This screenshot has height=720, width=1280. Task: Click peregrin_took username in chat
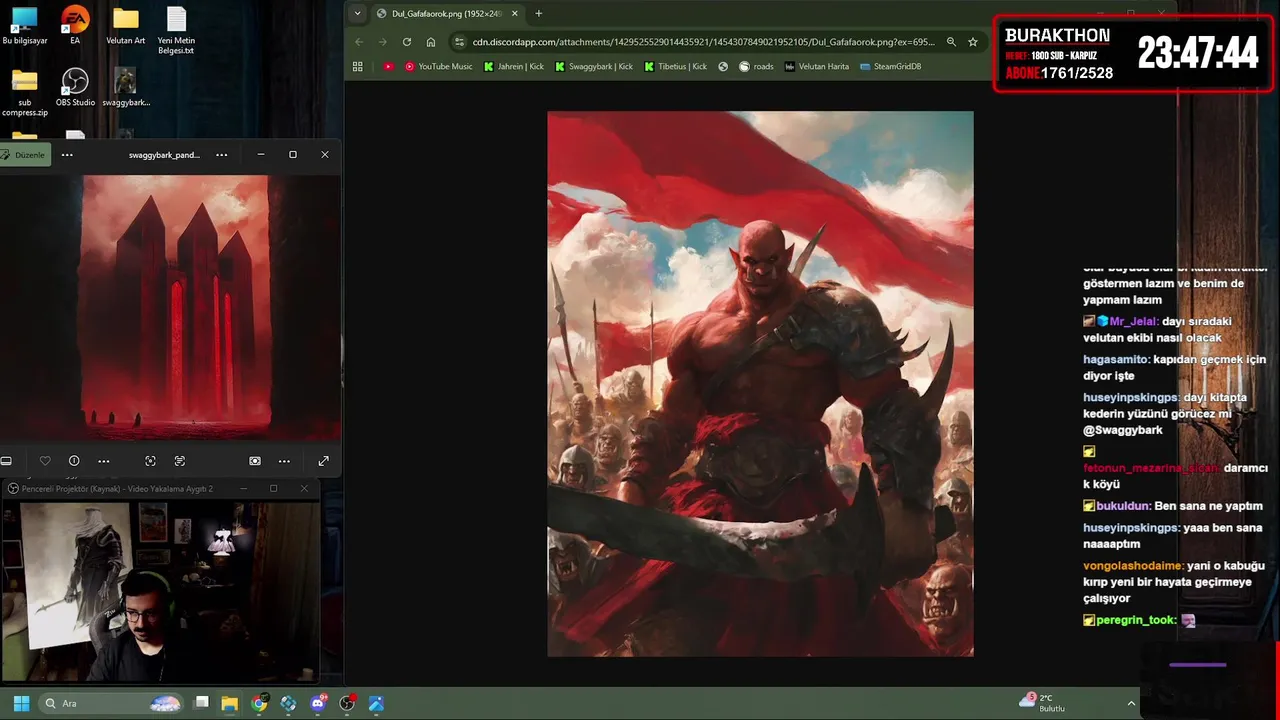[1136, 620]
